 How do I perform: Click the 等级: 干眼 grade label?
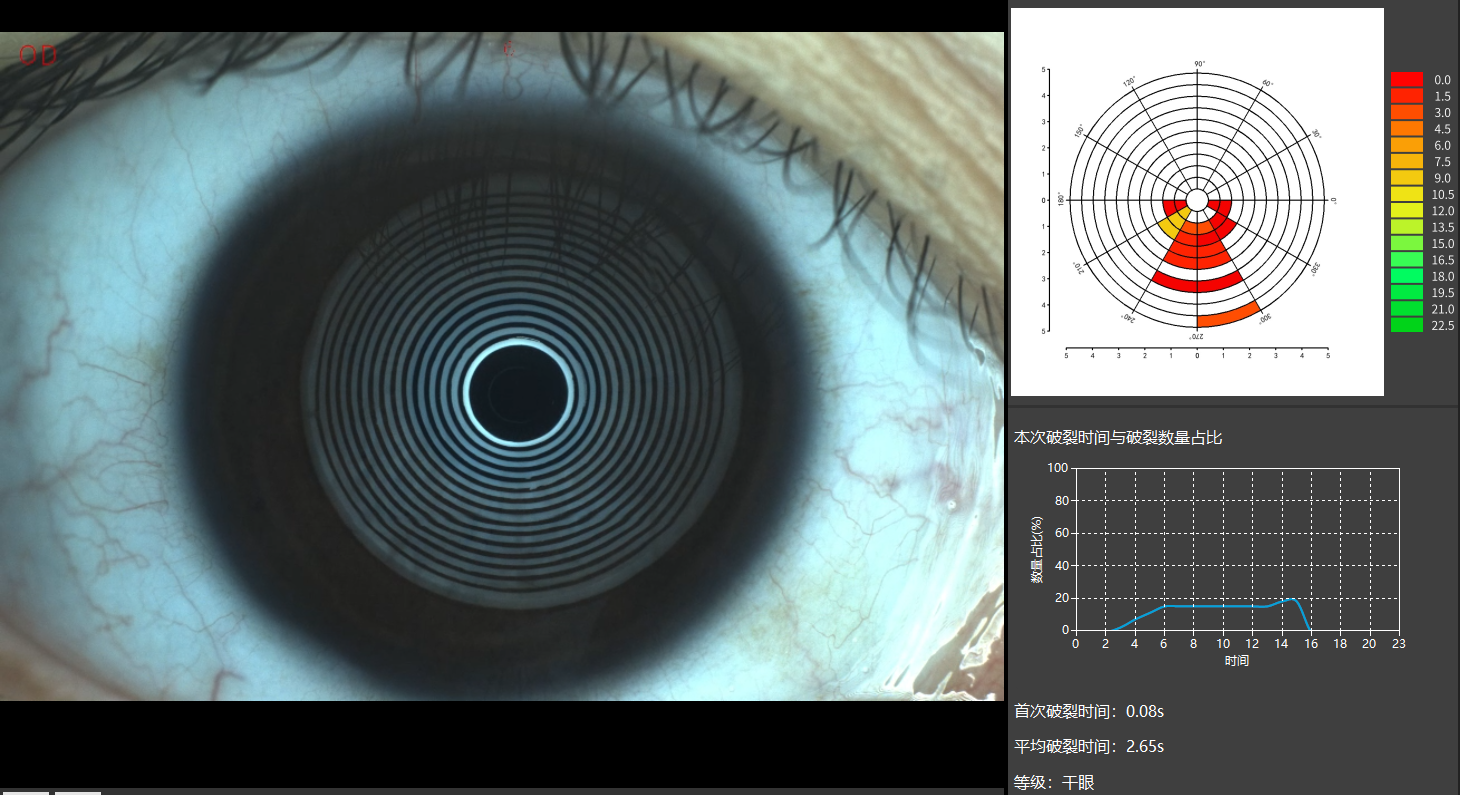click(1054, 783)
